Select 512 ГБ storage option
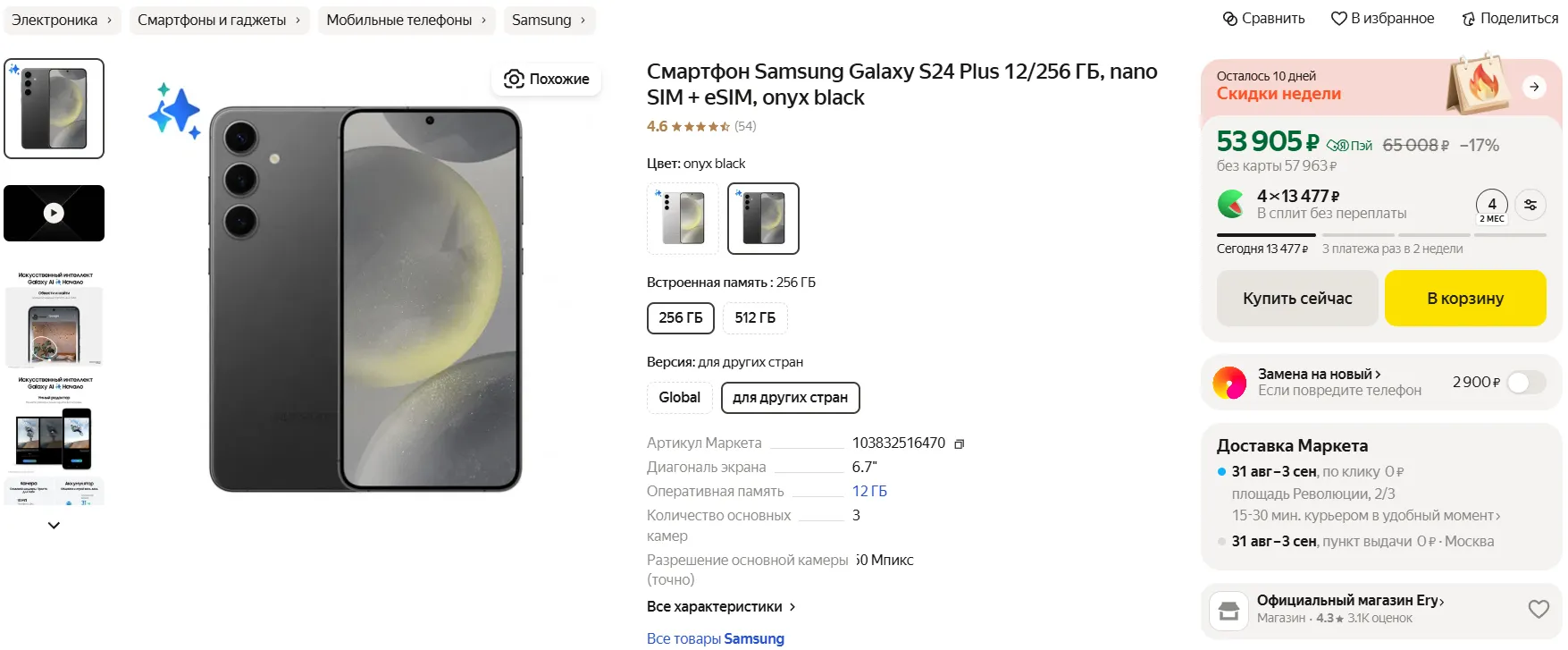The width and height of the screenshot is (1568, 650). [x=755, y=317]
